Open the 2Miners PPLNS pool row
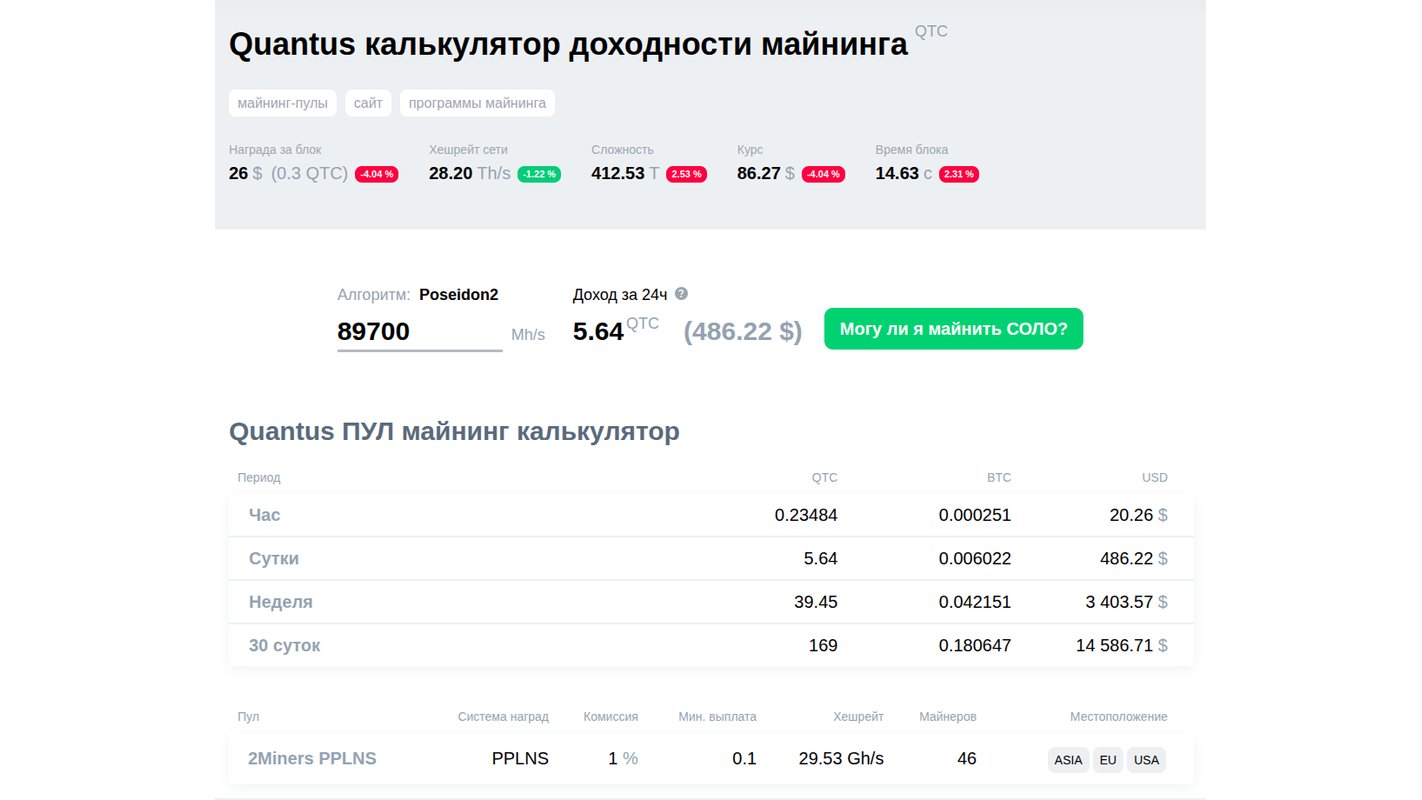This screenshot has height=800, width=1422. coord(711,759)
